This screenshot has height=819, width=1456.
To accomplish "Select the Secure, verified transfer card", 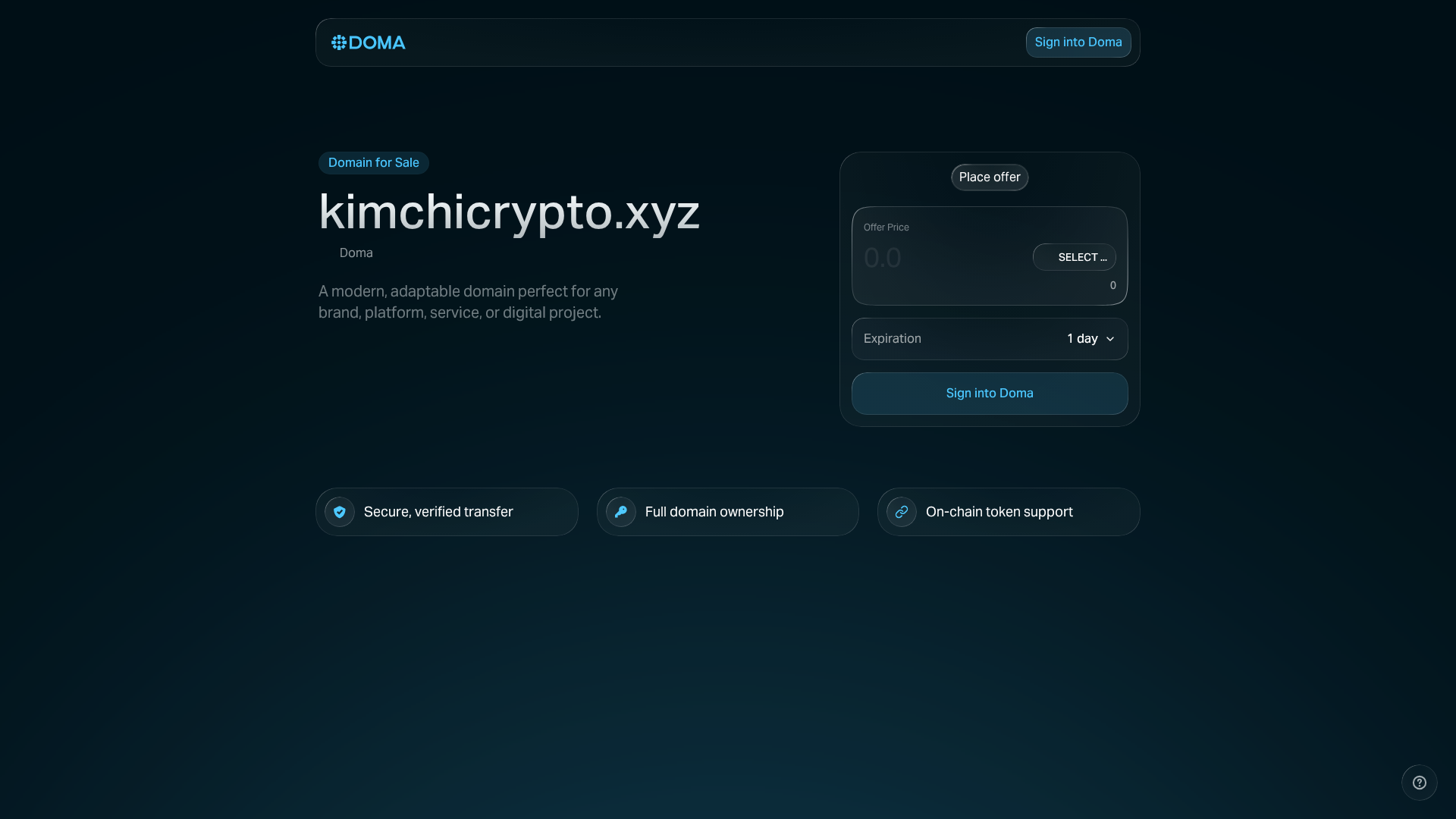I will pos(447,512).
